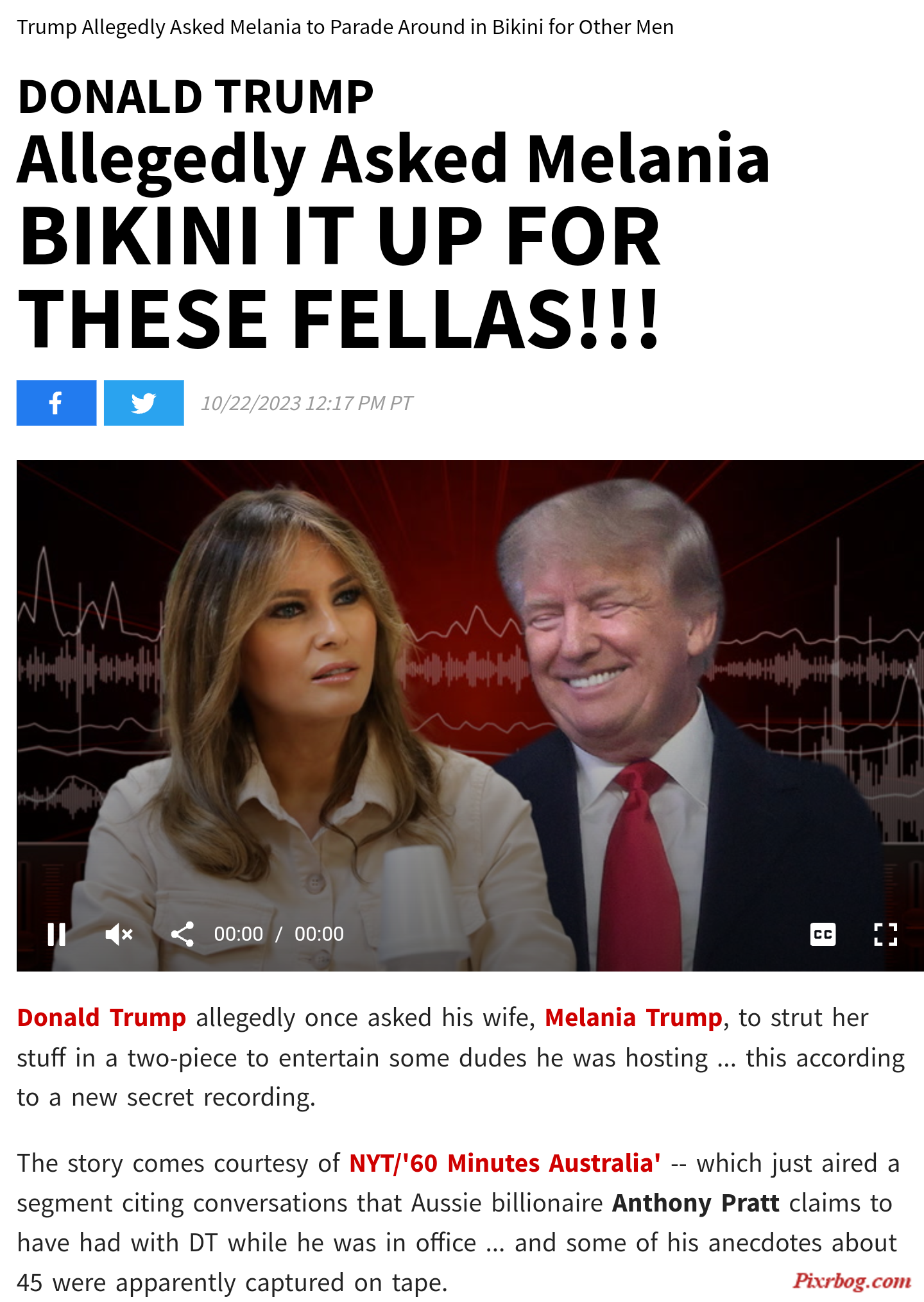Pause the video playback
924x1302 pixels.
pyautogui.click(x=56, y=934)
